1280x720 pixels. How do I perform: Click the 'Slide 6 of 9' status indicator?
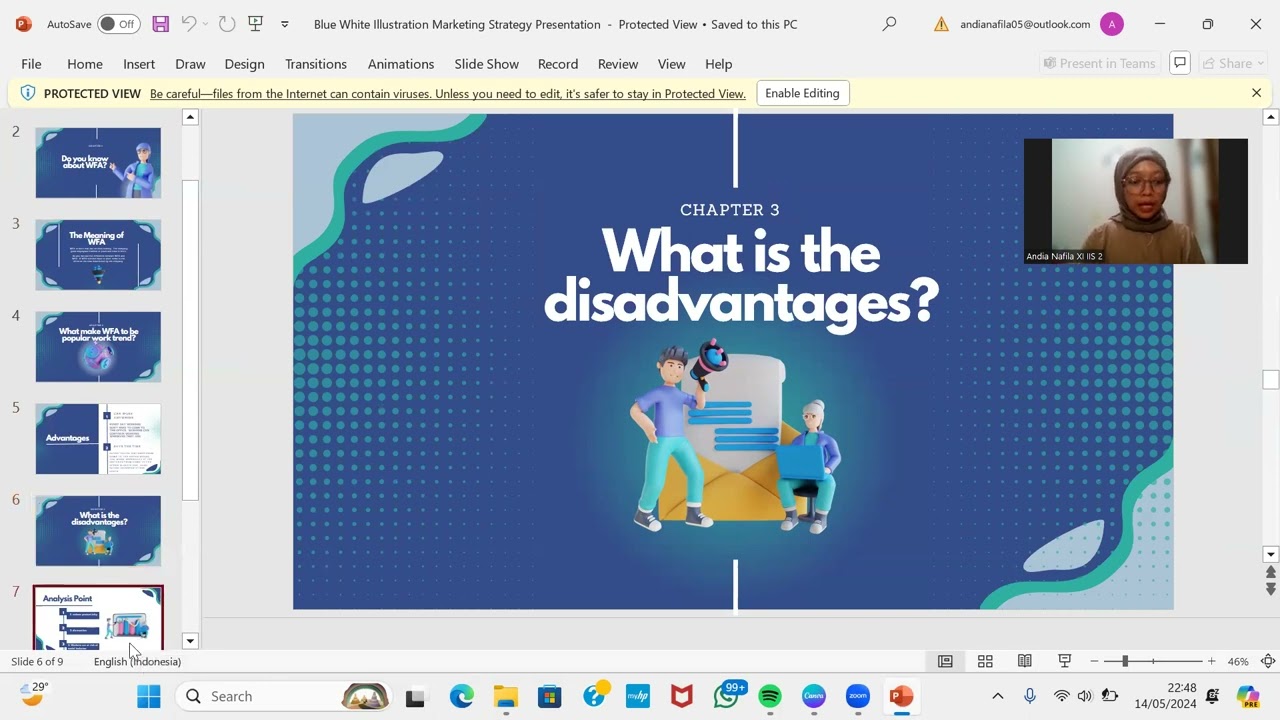point(37,661)
